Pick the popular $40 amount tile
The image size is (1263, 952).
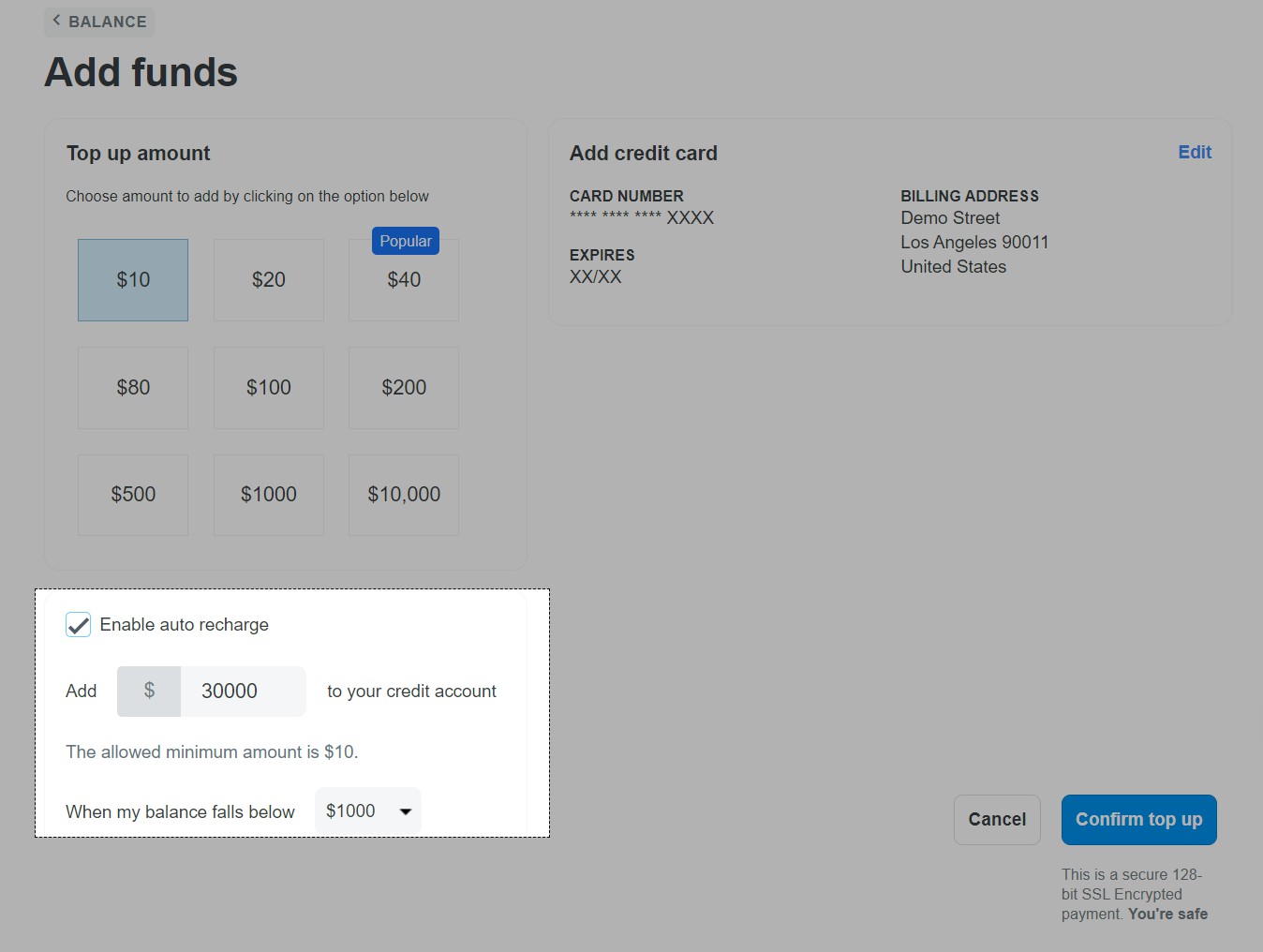tap(404, 285)
